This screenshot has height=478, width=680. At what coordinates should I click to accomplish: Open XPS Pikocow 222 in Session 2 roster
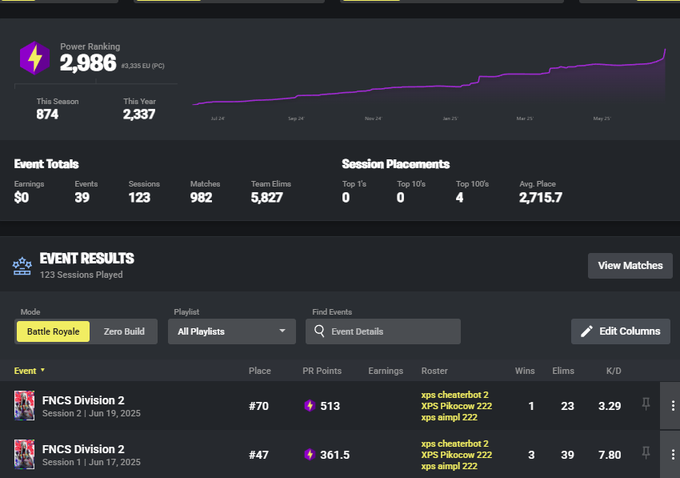tap(456, 406)
